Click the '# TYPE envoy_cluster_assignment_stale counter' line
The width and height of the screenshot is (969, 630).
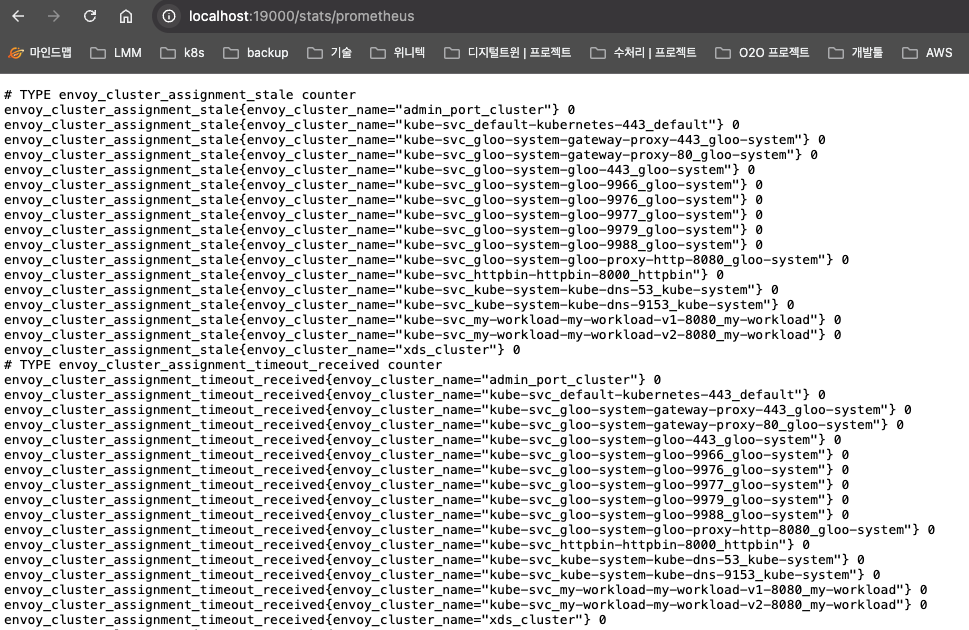180,95
